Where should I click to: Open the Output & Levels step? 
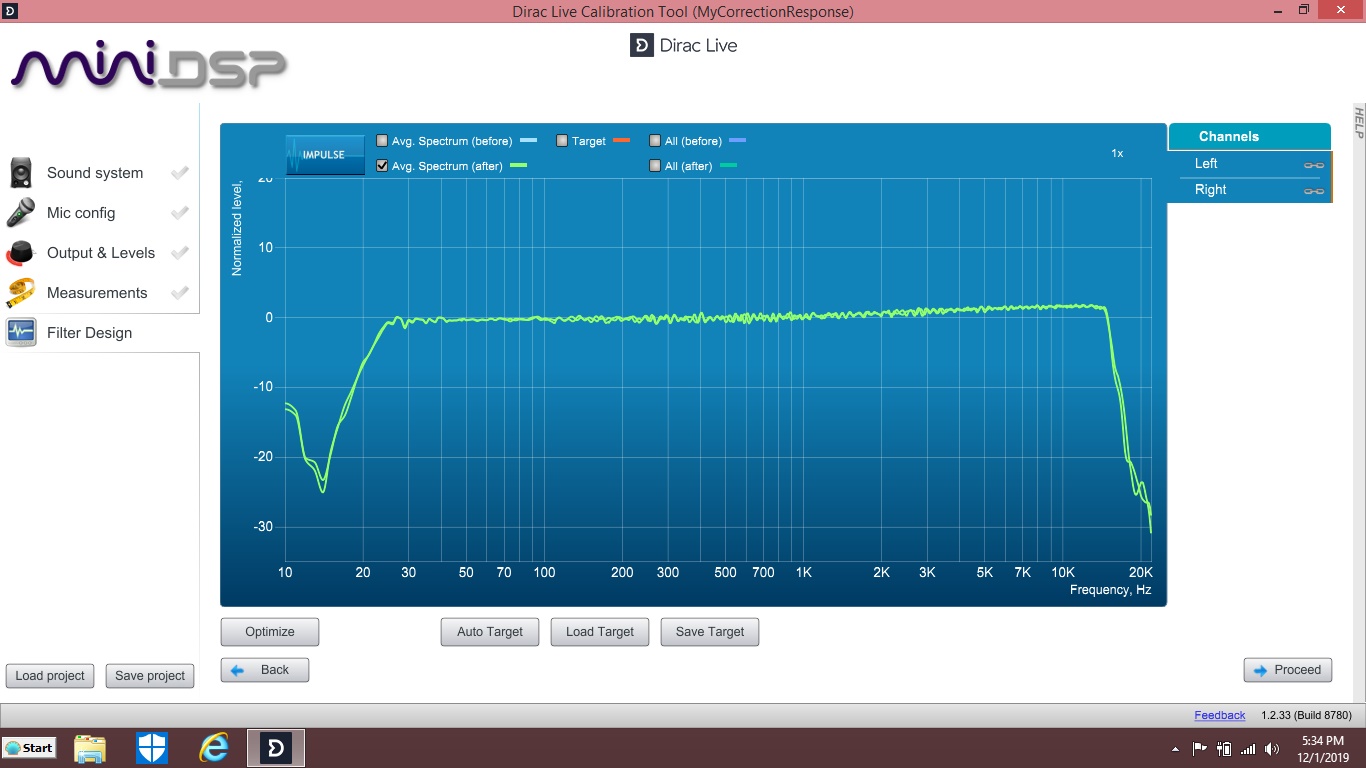pos(99,253)
